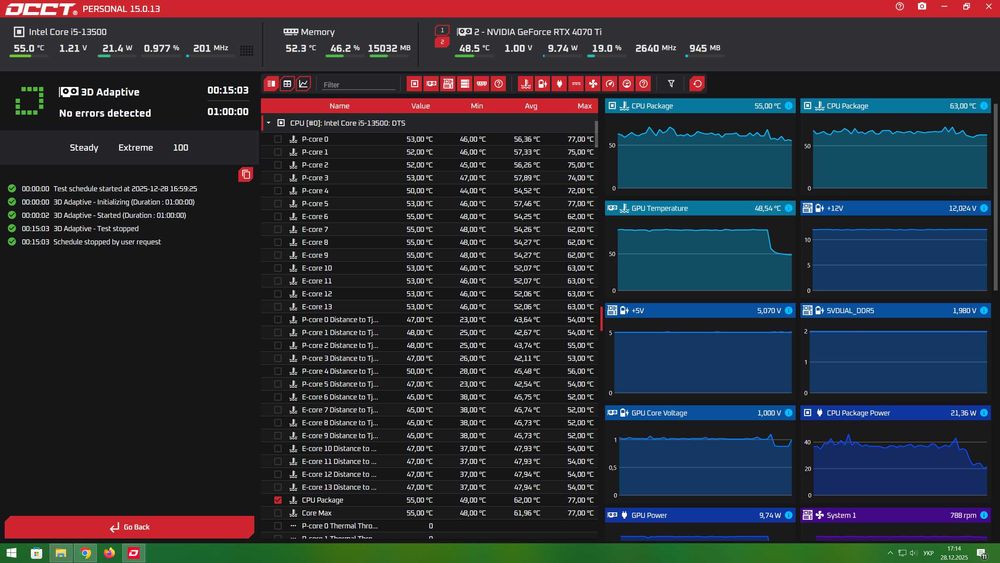Open info for GPU Temperature graph

point(788,208)
